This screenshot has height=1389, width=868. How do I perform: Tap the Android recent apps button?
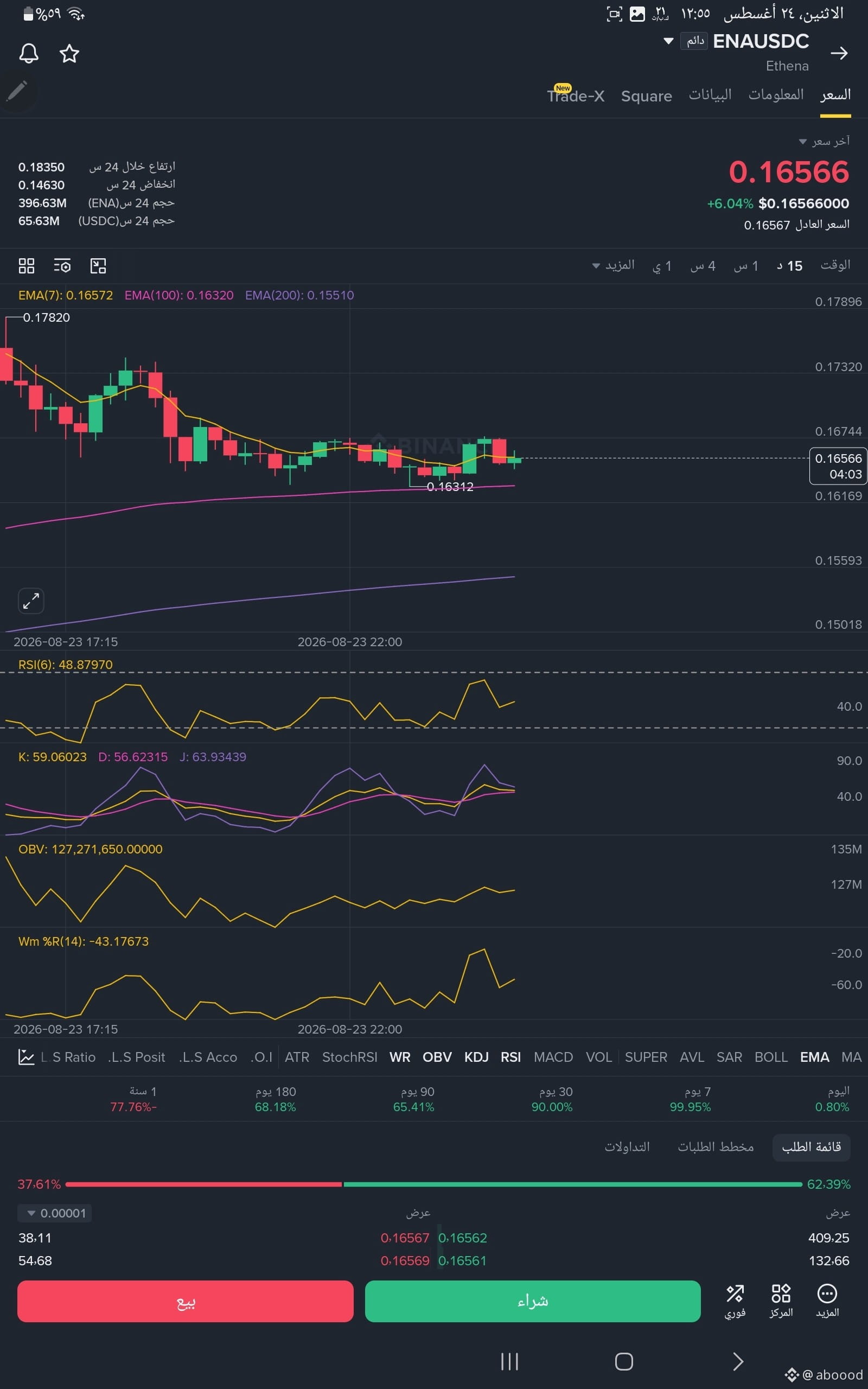tap(509, 1361)
